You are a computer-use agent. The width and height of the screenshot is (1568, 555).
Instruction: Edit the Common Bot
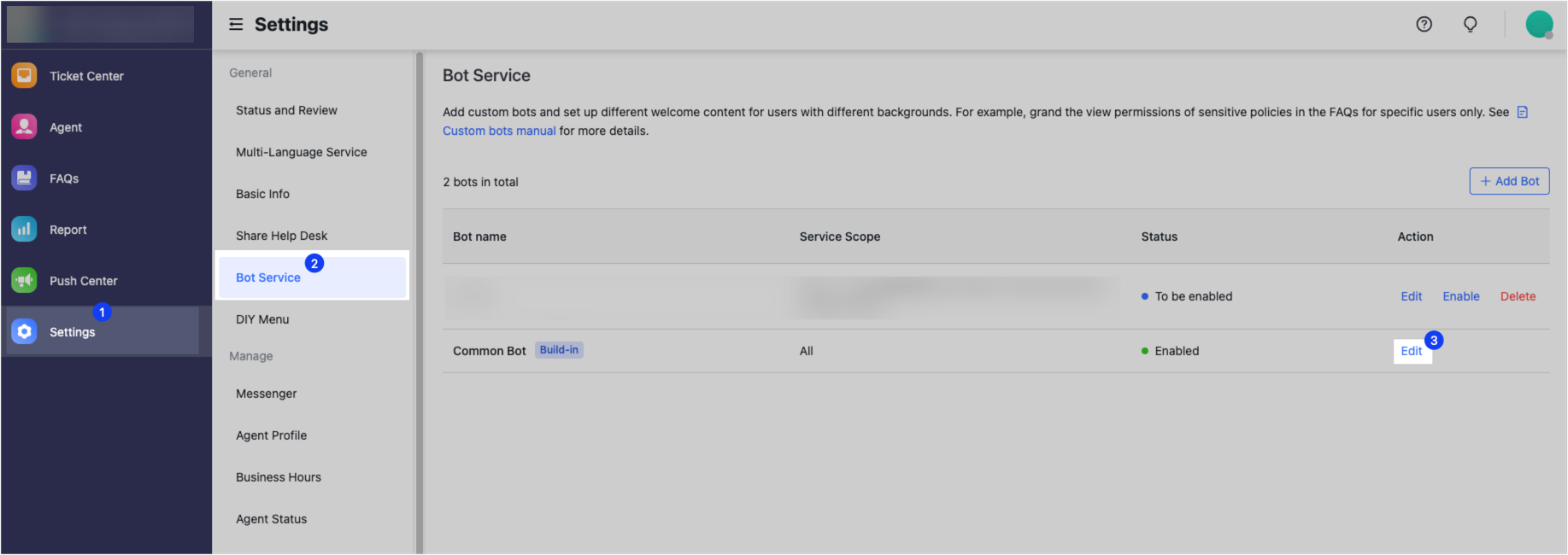(x=1411, y=351)
